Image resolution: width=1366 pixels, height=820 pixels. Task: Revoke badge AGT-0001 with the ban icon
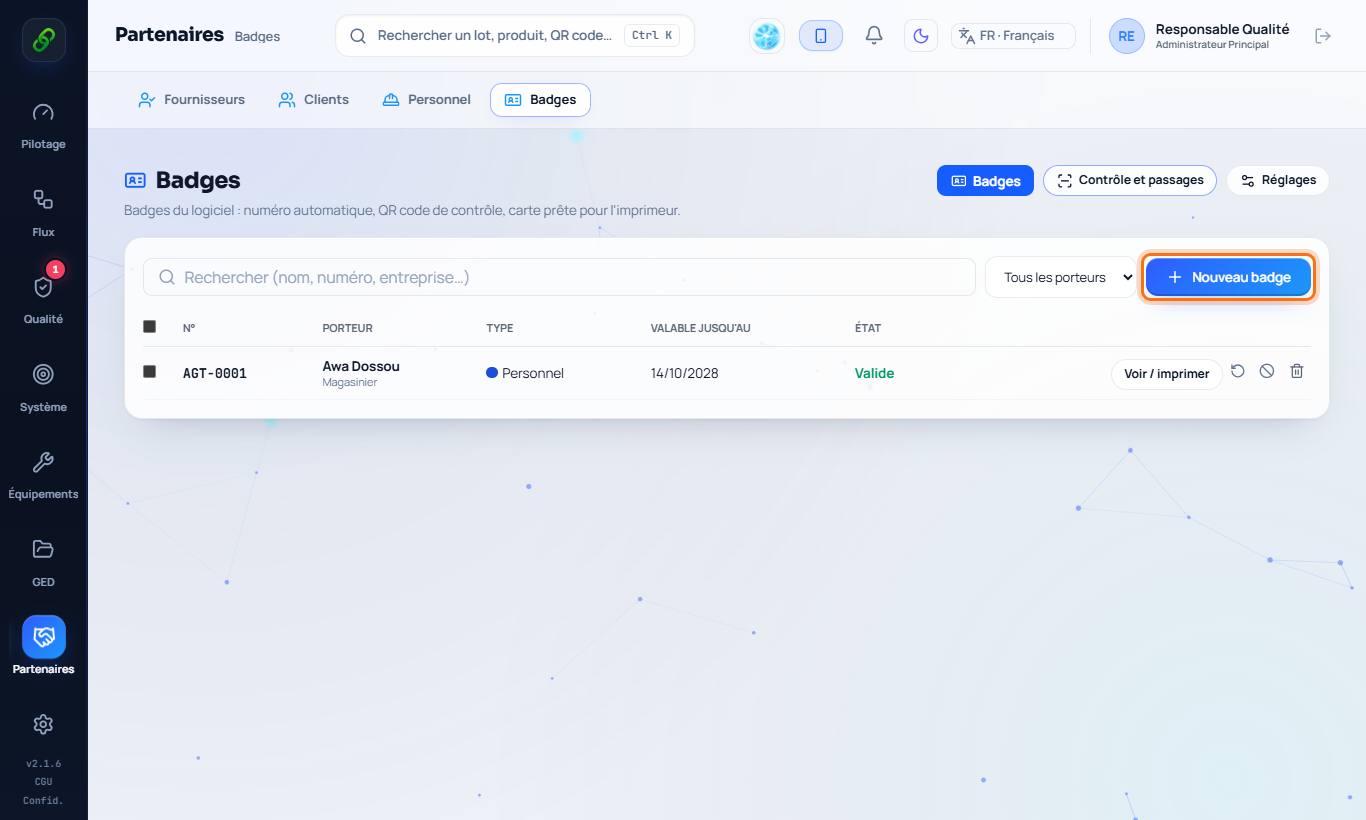click(1267, 371)
